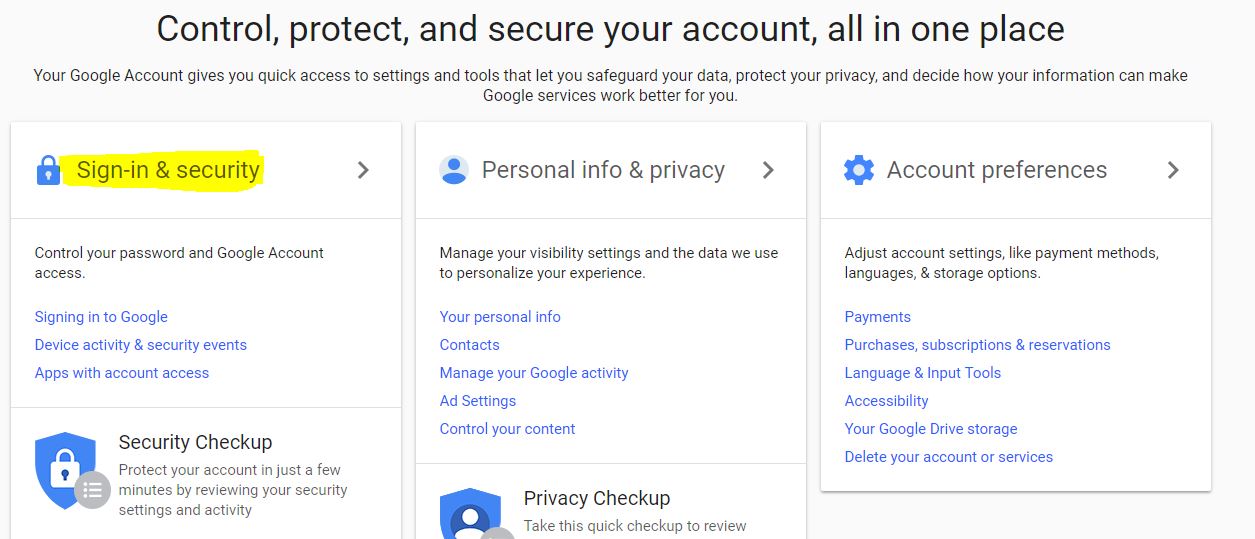The width and height of the screenshot is (1255, 539).
Task: Expand Account preferences chevron arrow
Action: (1173, 170)
